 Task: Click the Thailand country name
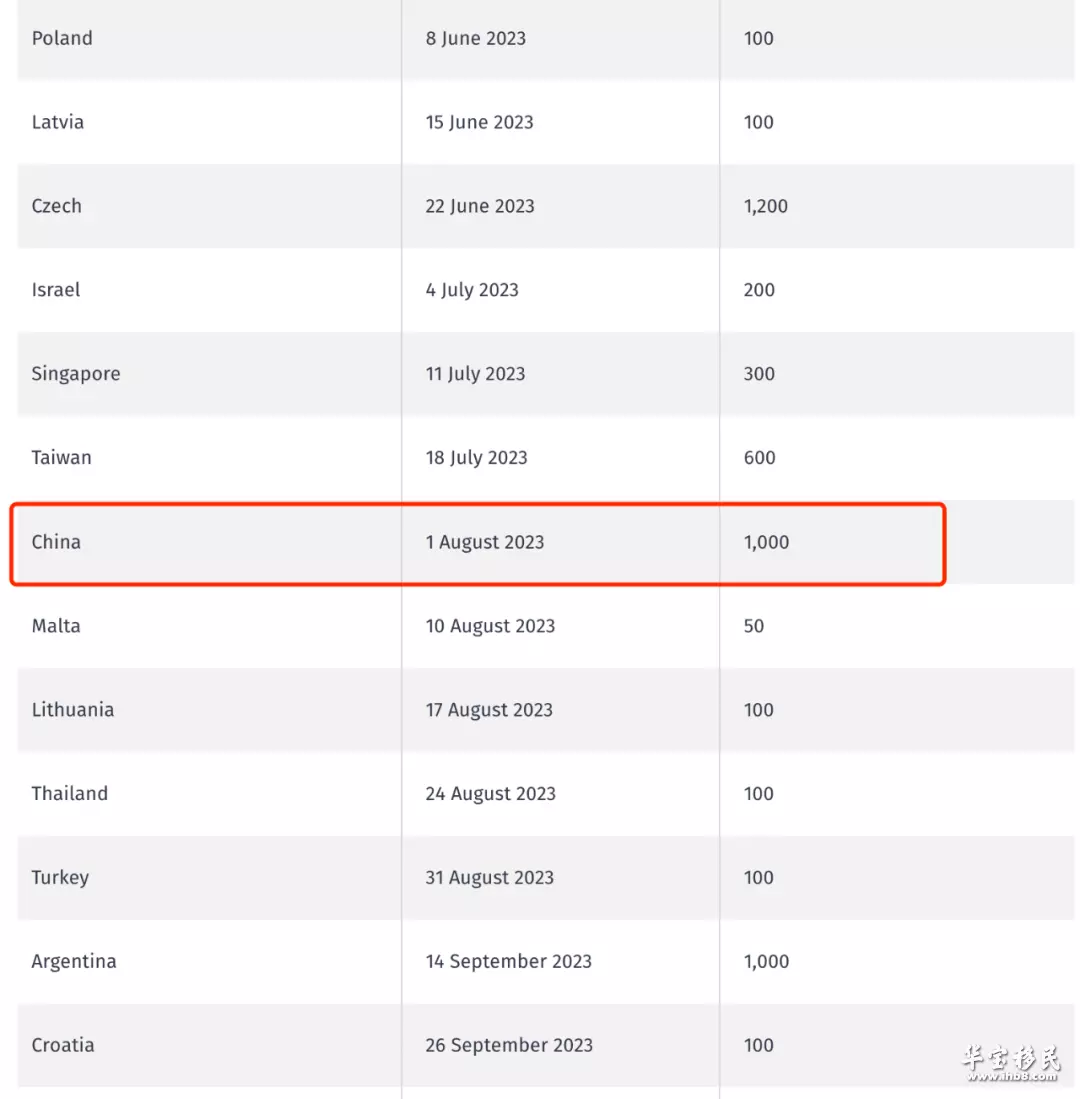coord(70,793)
